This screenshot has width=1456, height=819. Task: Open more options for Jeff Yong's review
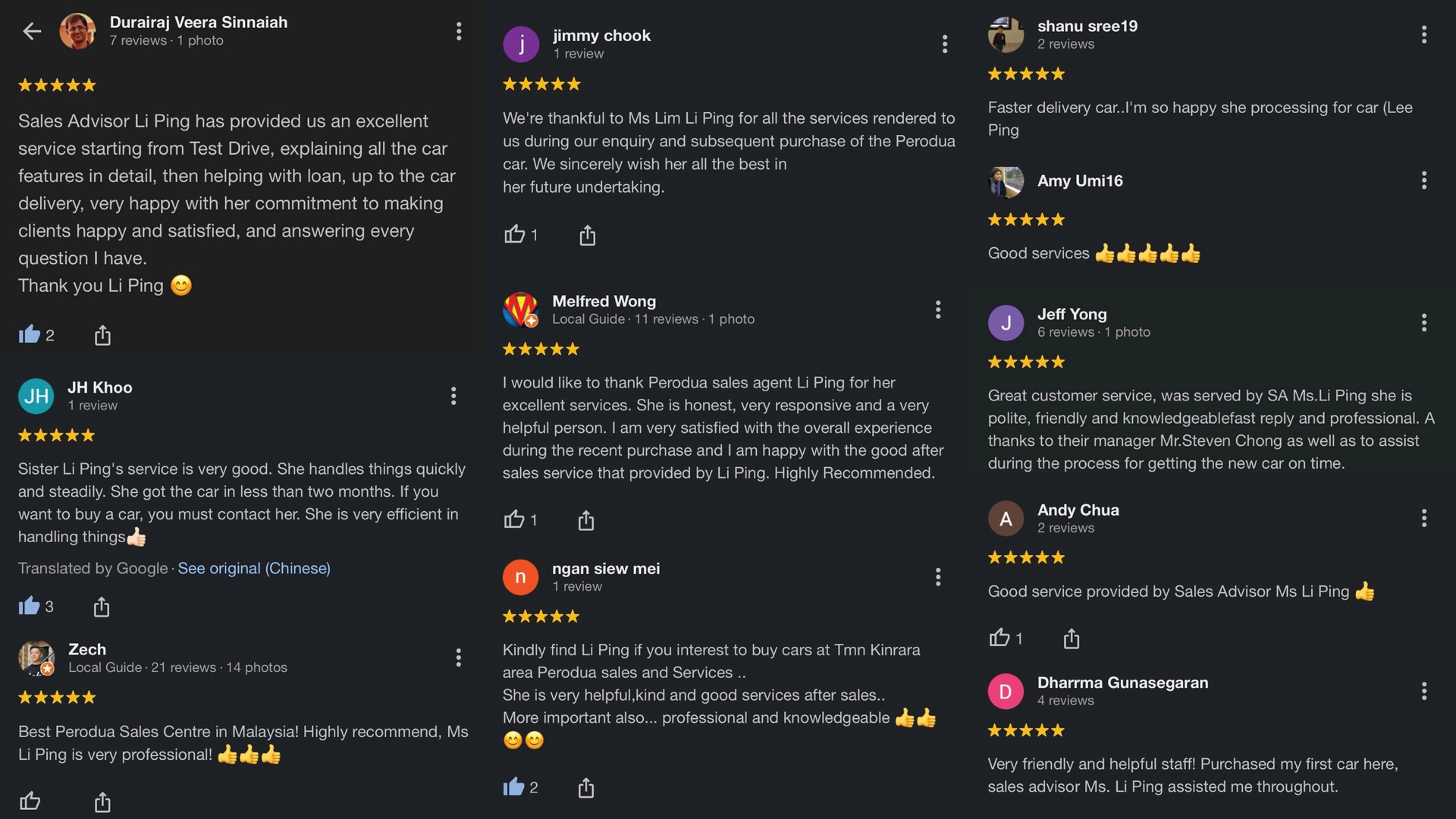point(1423,323)
